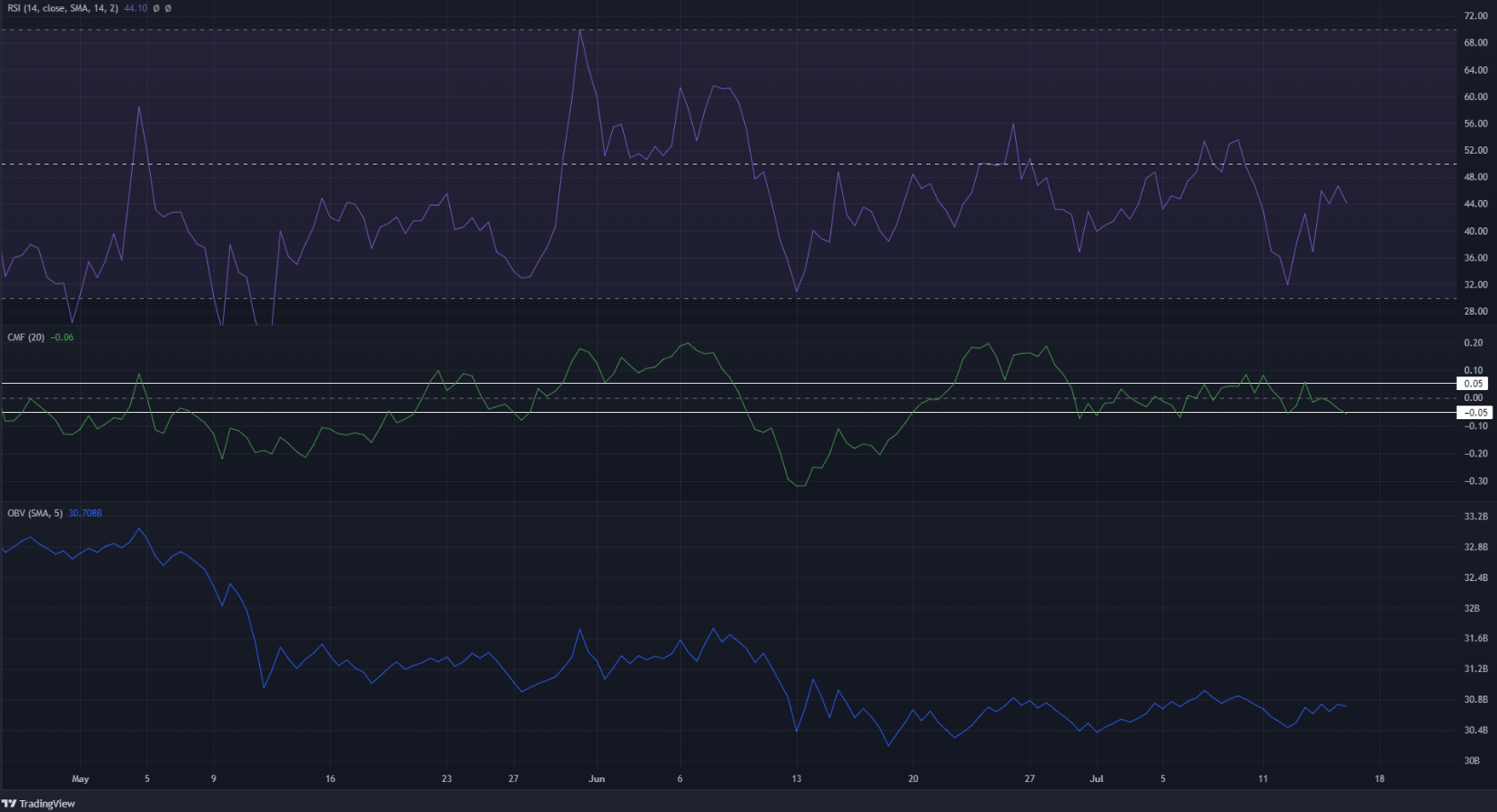
Task: Click the 0.05 horizontal line price label
Action: click(x=1473, y=384)
